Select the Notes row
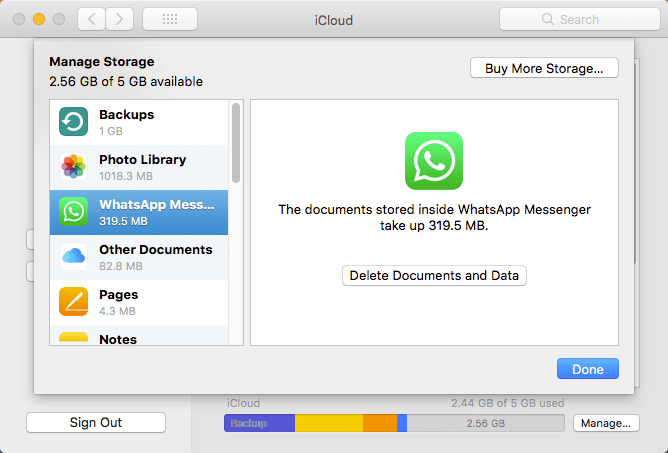This screenshot has width=668, height=453. pos(139,335)
